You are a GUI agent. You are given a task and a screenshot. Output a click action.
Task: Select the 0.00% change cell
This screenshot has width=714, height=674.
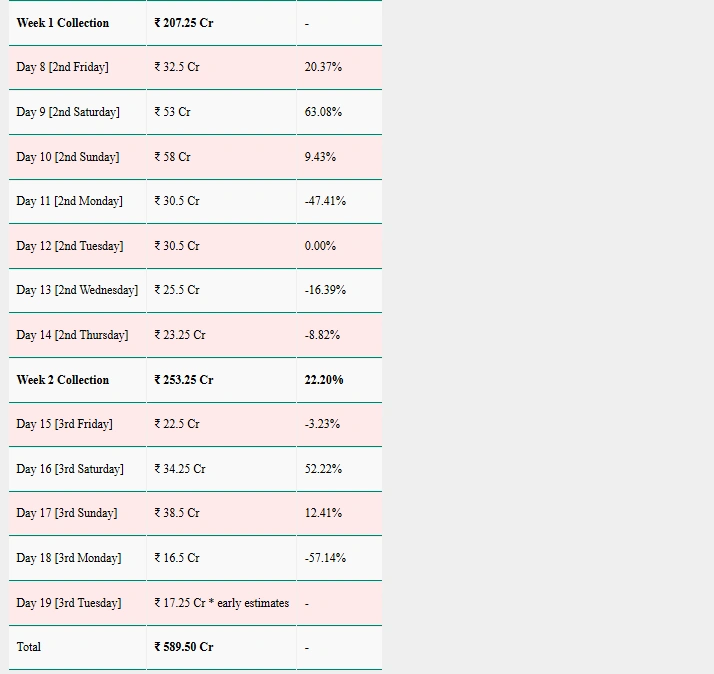[320, 246]
